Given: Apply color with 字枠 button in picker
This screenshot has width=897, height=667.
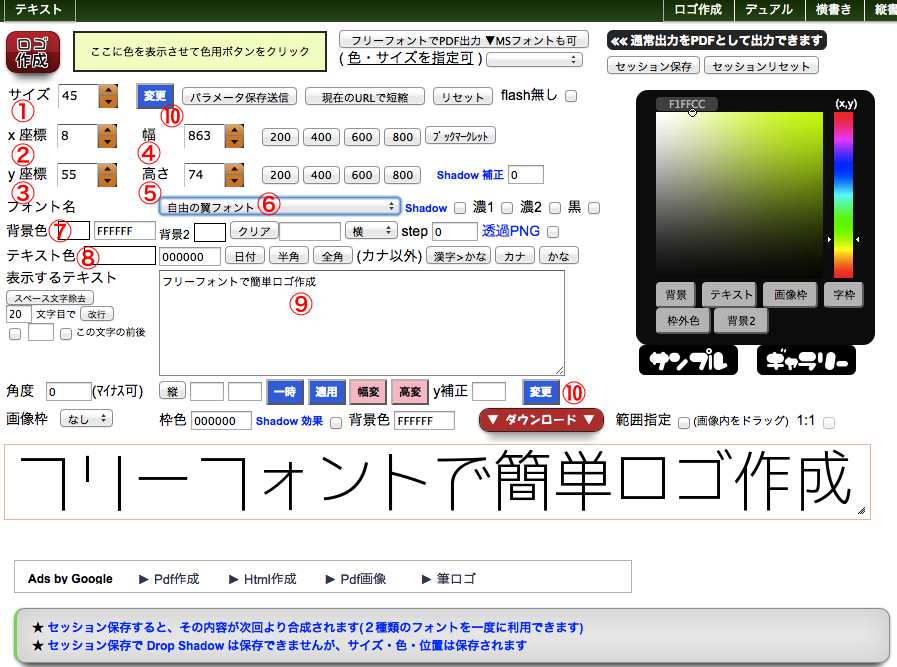Looking at the screenshot, I should tap(844, 295).
